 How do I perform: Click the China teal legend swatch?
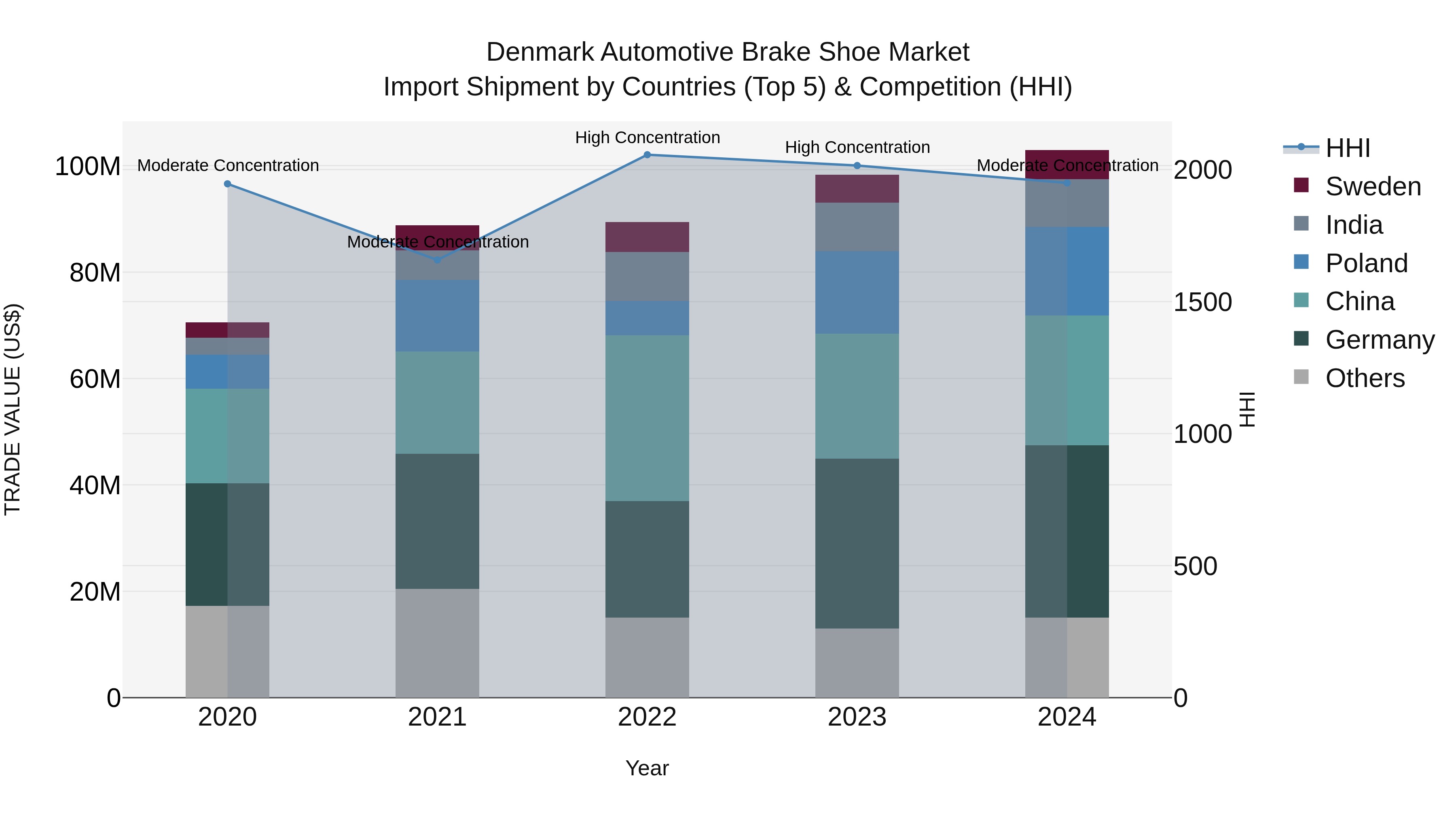pos(1301,300)
